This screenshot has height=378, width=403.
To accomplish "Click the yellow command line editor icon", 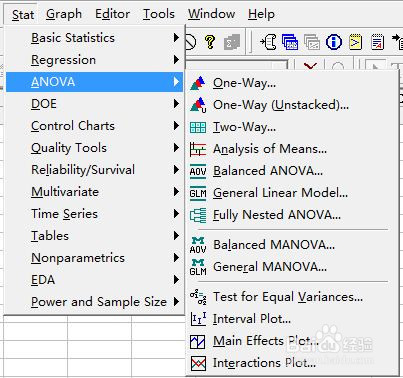I will tap(355, 42).
